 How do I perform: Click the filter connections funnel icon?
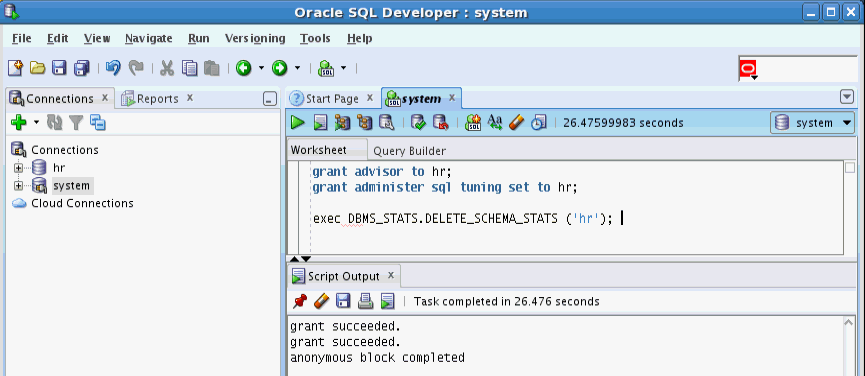(76, 122)
